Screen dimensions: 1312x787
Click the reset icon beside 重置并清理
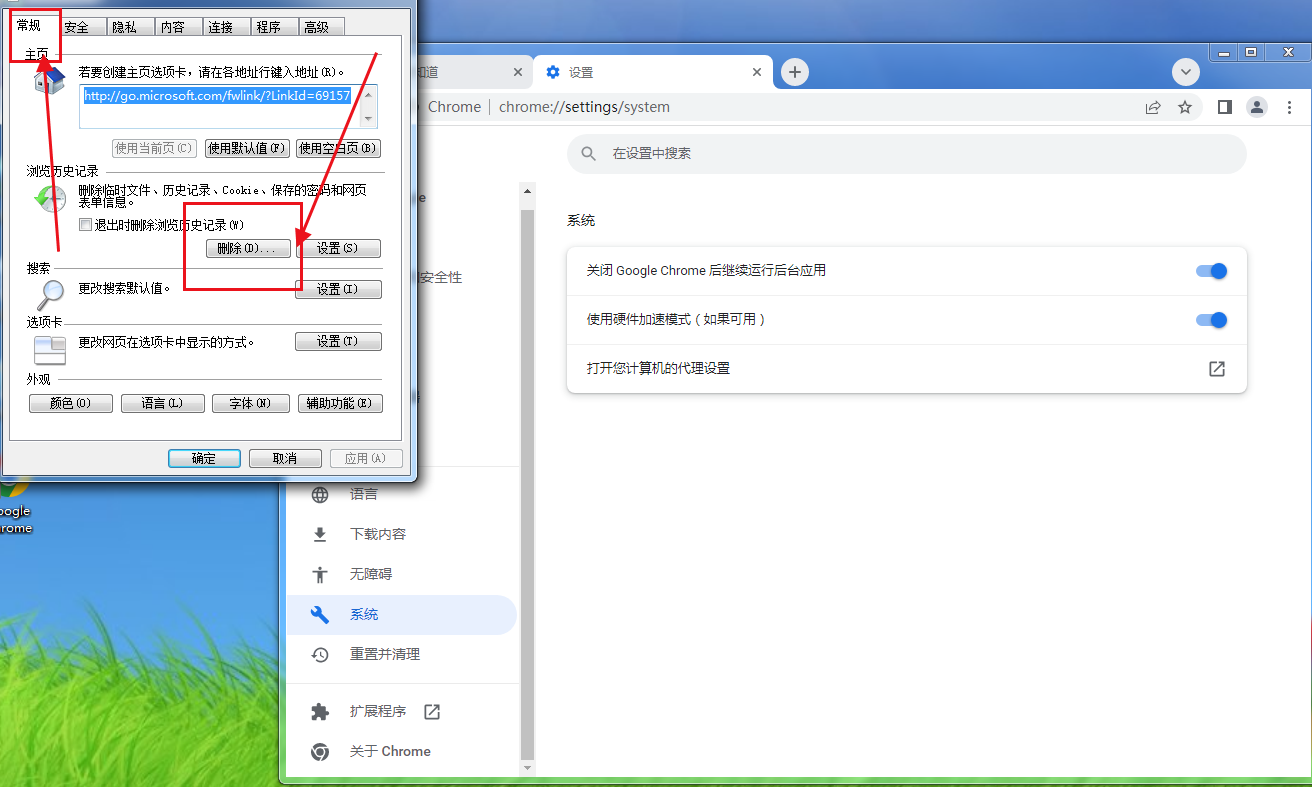[320, 654]
